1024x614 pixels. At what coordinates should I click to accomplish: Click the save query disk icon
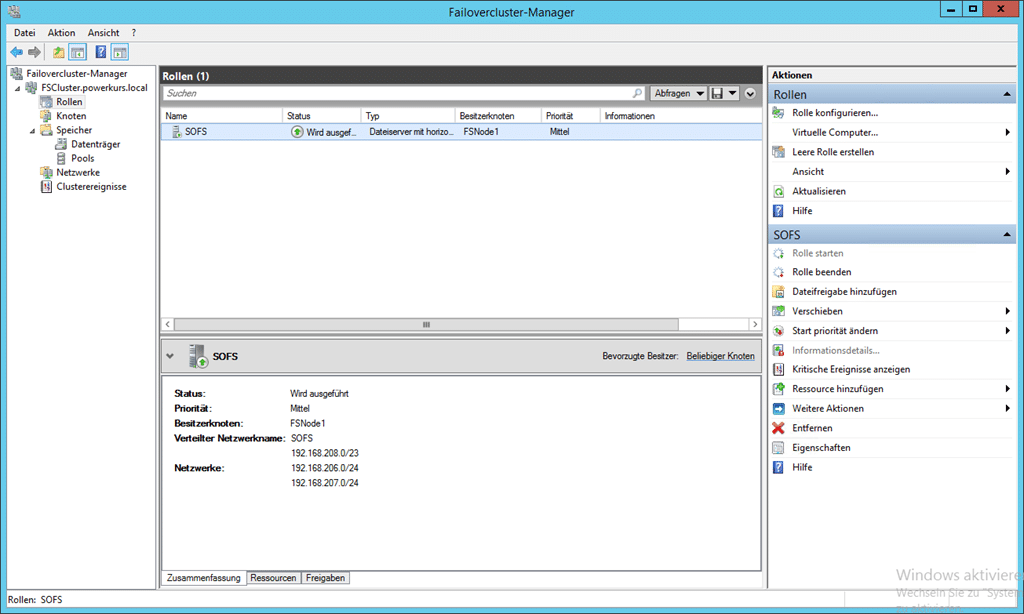tap(717, 93)
